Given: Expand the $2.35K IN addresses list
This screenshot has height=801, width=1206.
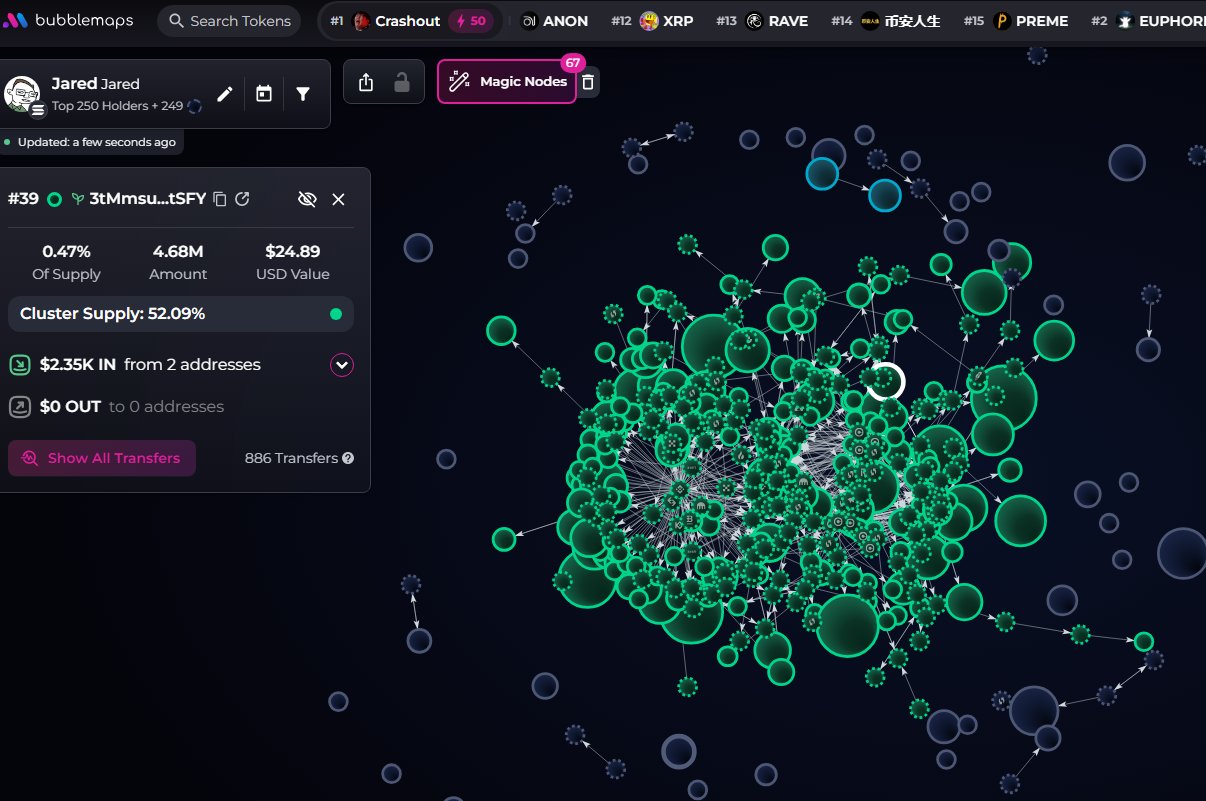Looking at the screenshot, I should click(342, 365).
